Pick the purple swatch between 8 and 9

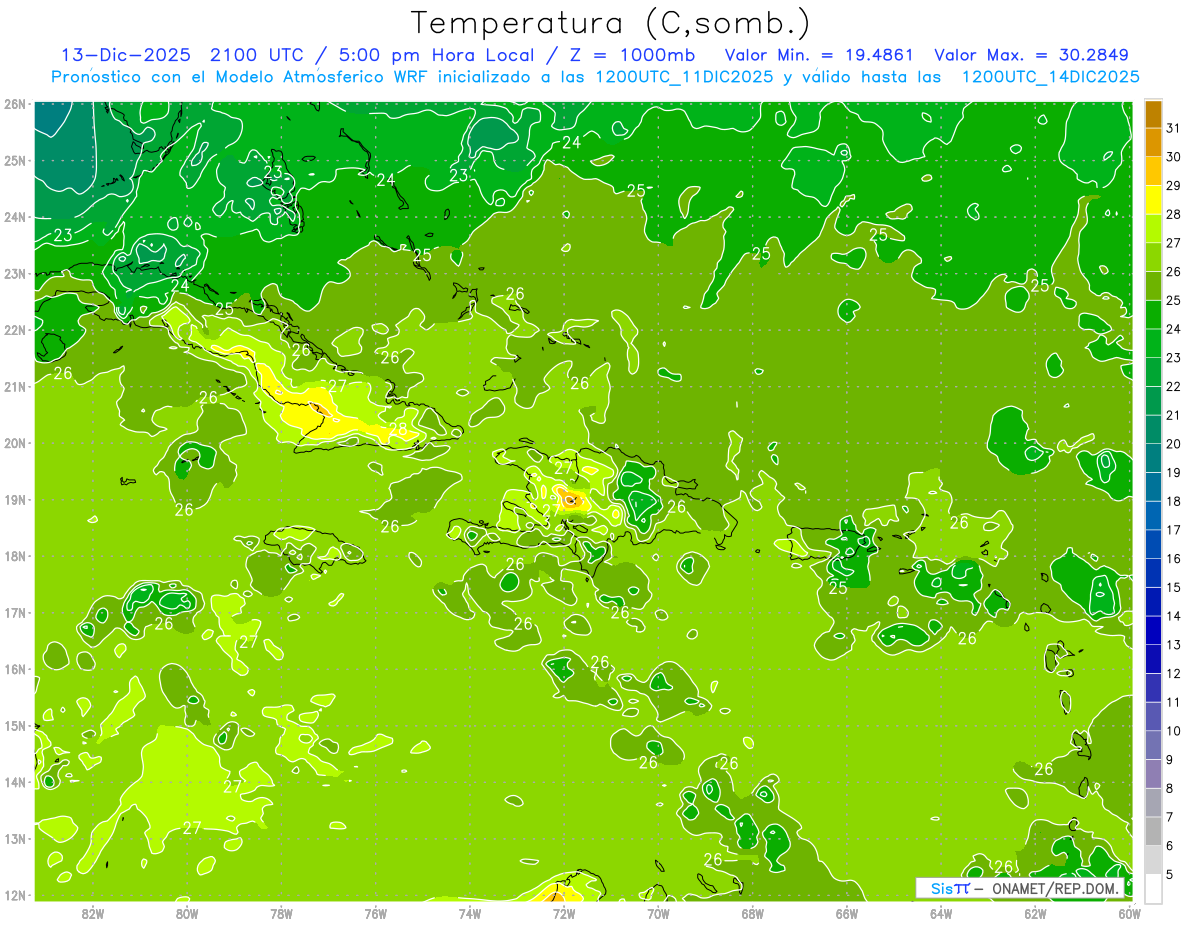[1153, 774]
